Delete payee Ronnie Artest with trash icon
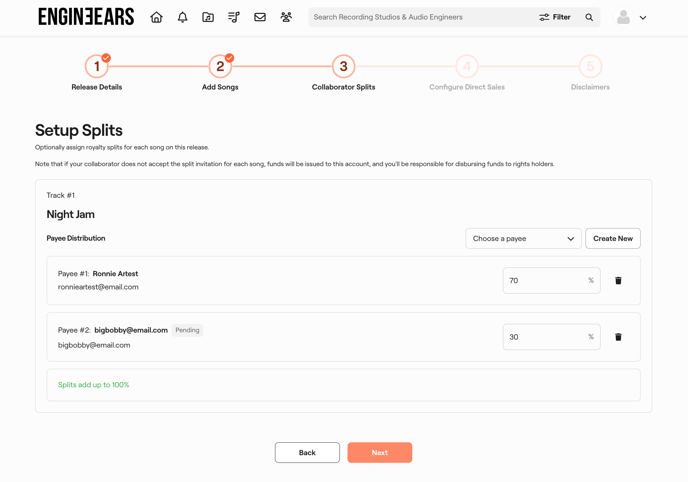The width and height of the screenshot is (688, 482). [618, 281]
